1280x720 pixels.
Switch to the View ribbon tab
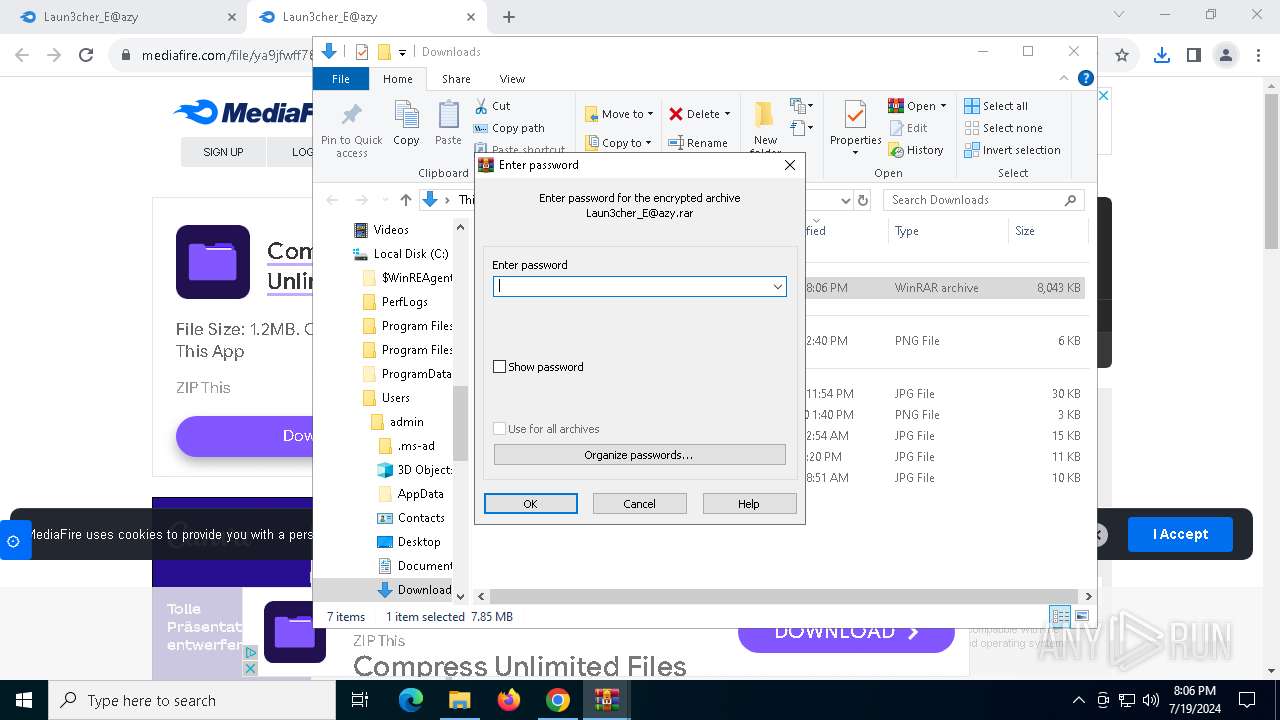pyautogui.click(x=512, y=79)
